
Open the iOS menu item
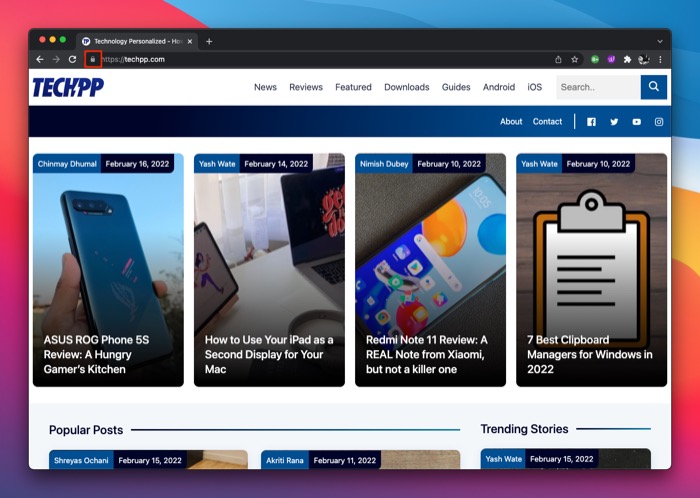[x=534, y=87]
